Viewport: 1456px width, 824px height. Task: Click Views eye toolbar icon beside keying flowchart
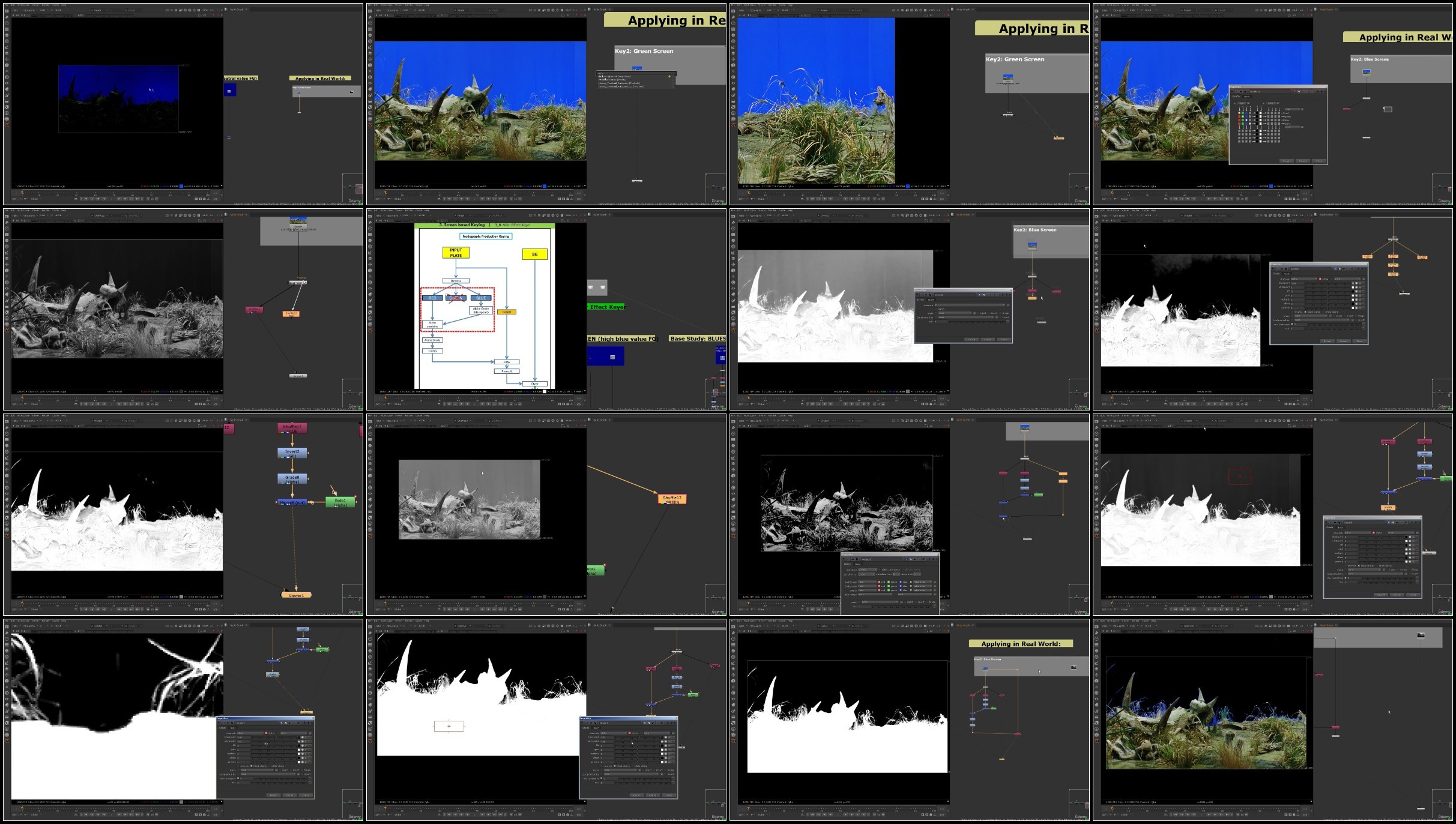[x=370, y=288]
